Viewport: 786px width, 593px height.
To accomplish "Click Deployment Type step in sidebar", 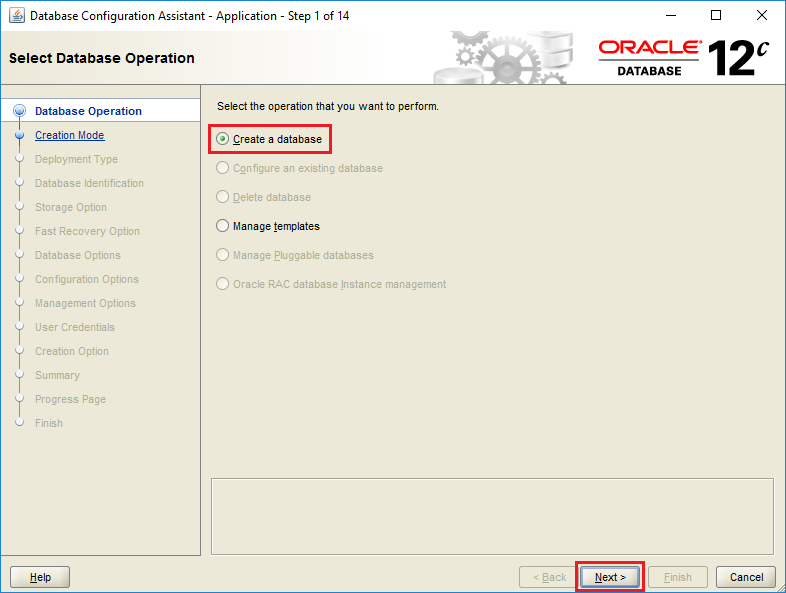I will (76, 159).
